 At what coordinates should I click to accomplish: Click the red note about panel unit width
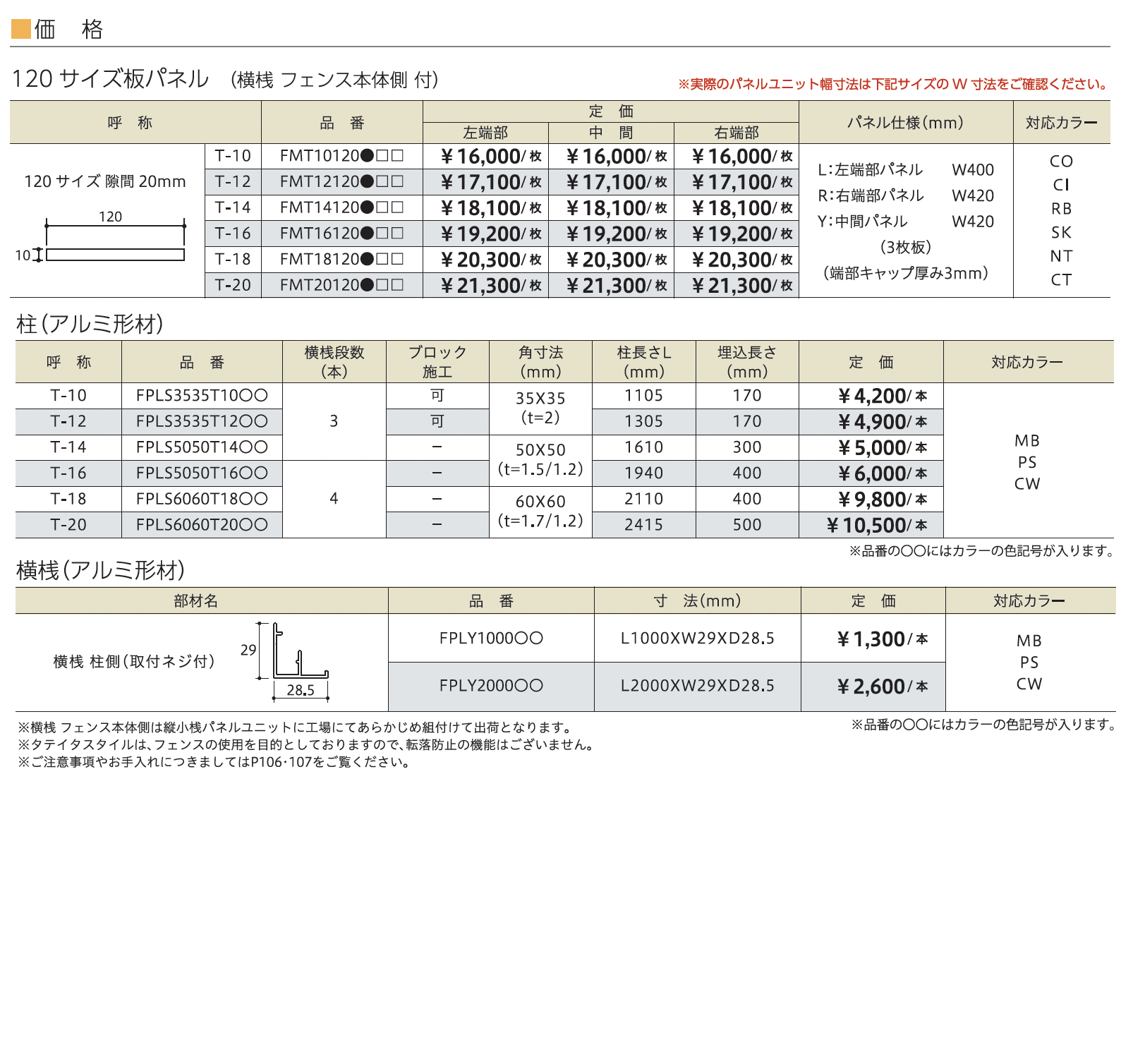894,85
